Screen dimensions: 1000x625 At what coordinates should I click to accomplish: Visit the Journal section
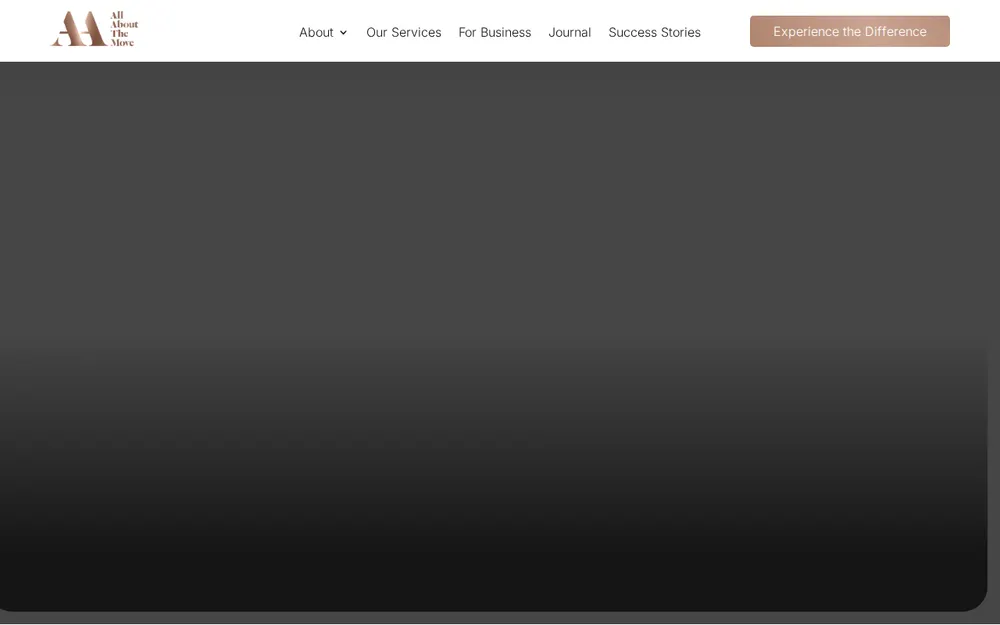[x=570, y=32]
